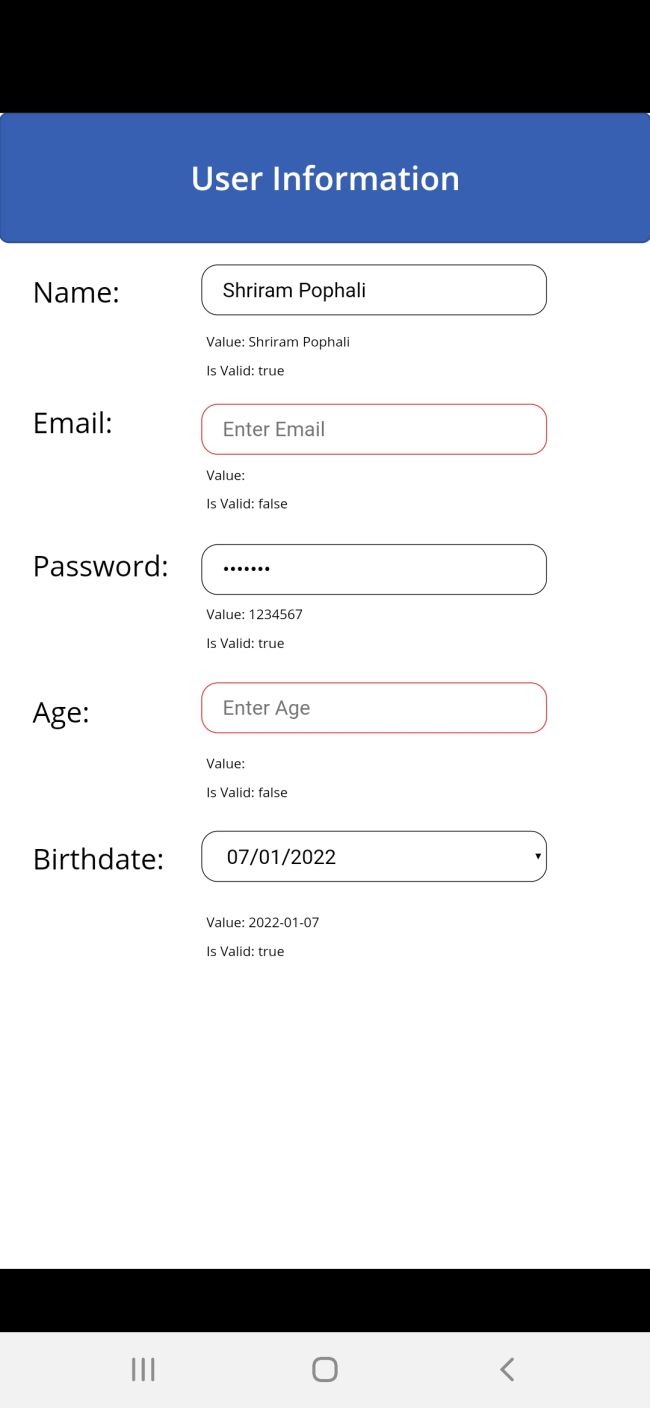The width and height of the screenshot is (650, 1408).
Task: Expand the Birthdate picker control
Action: click(x=374, y=856)
